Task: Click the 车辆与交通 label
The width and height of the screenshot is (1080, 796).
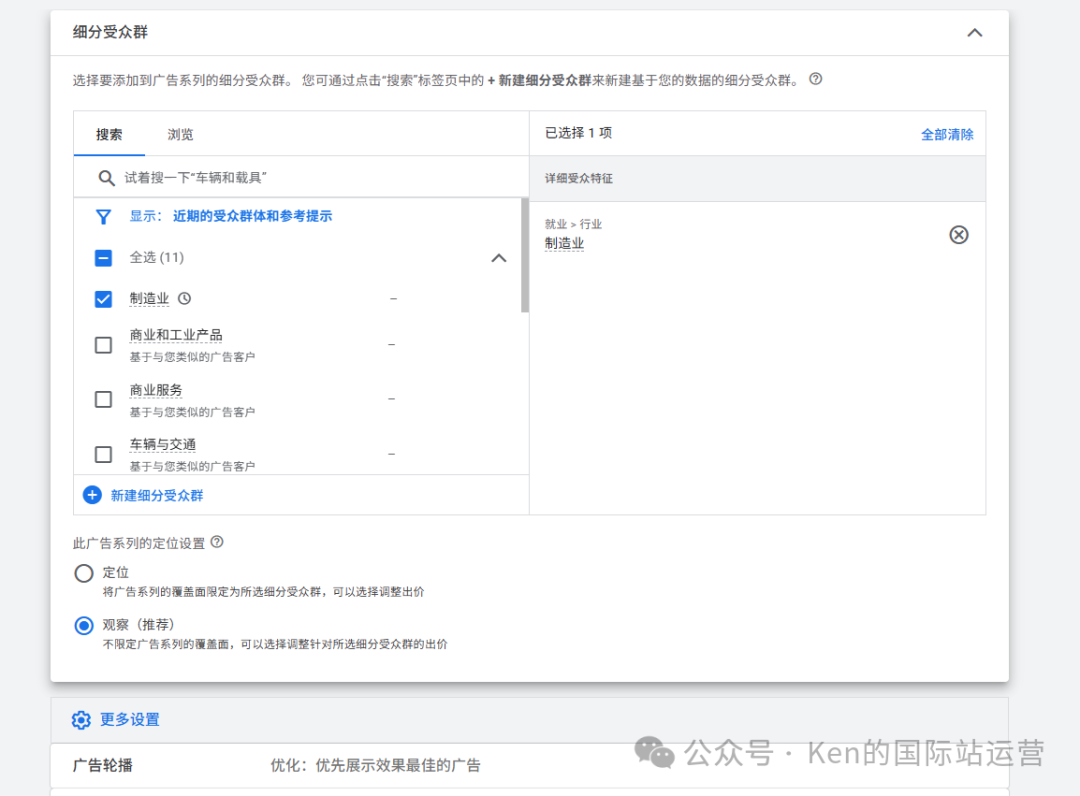Action: click(x=163, y=445)
